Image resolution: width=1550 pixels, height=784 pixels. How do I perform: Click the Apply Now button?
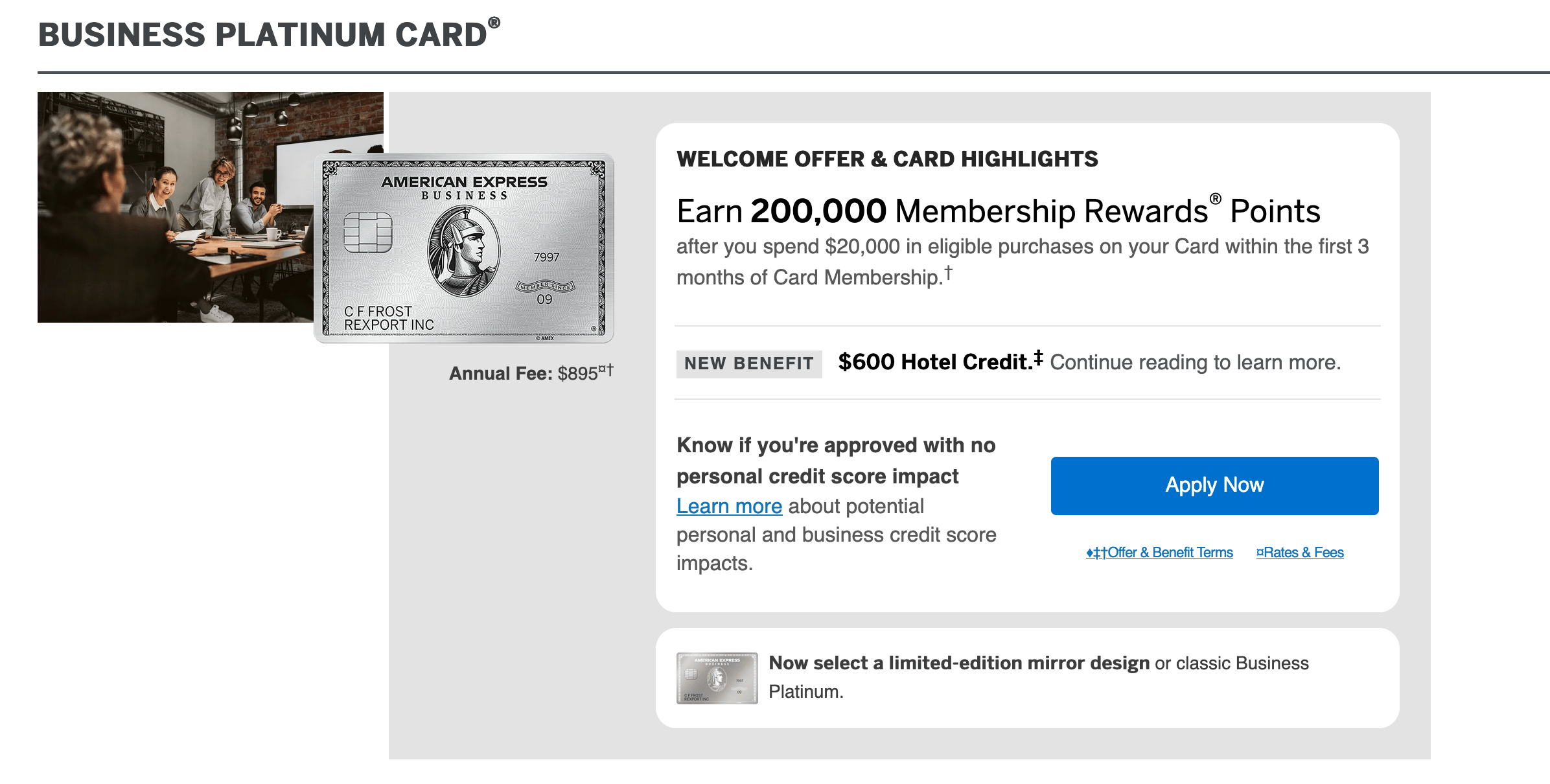(1214, 485)
